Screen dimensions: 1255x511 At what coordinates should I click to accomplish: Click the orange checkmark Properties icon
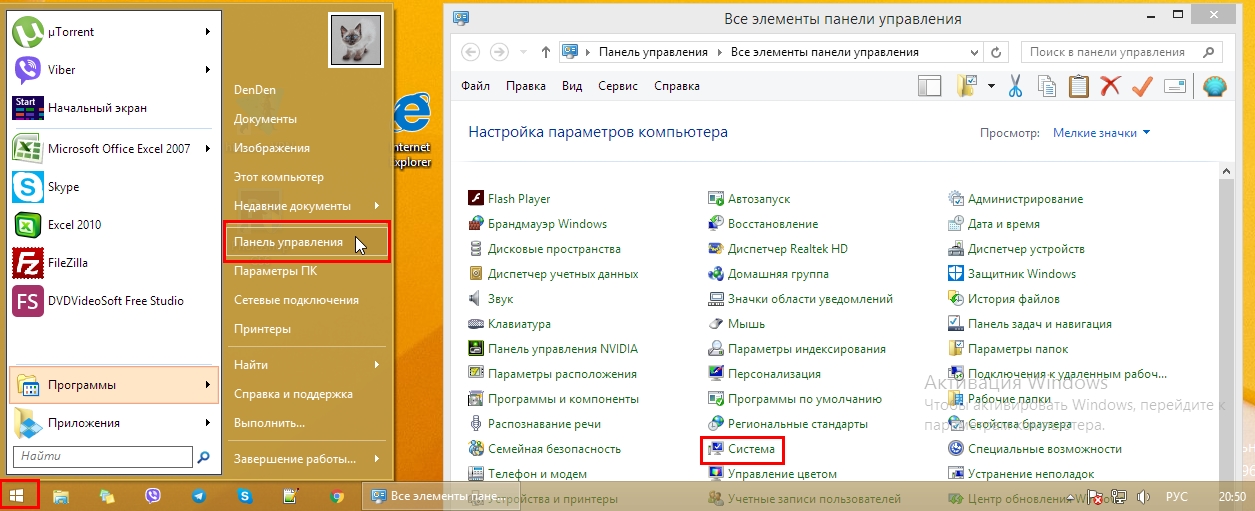(1142, 87)
